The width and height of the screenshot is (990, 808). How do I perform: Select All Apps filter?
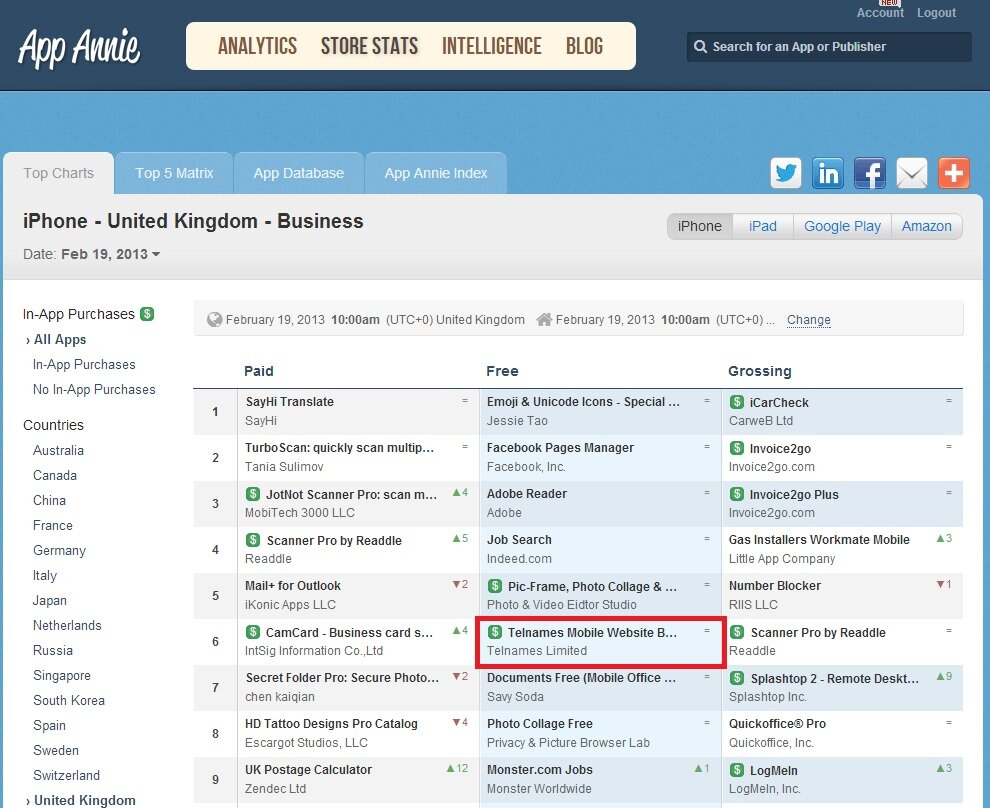(x=60, y=340)
